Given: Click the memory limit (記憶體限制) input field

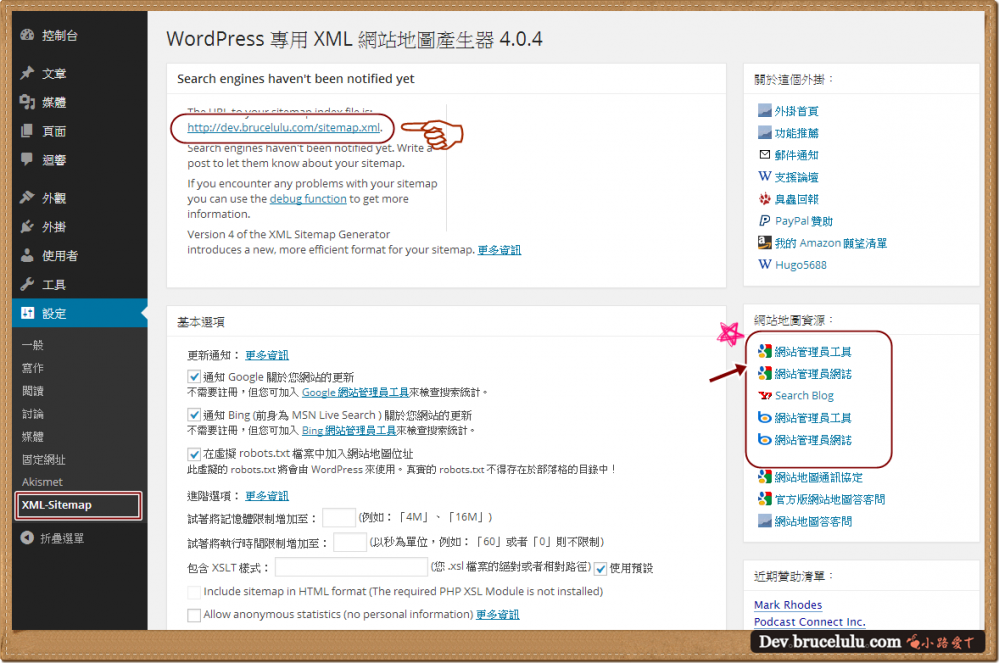Looking at the screenshot, I should 339,518.
